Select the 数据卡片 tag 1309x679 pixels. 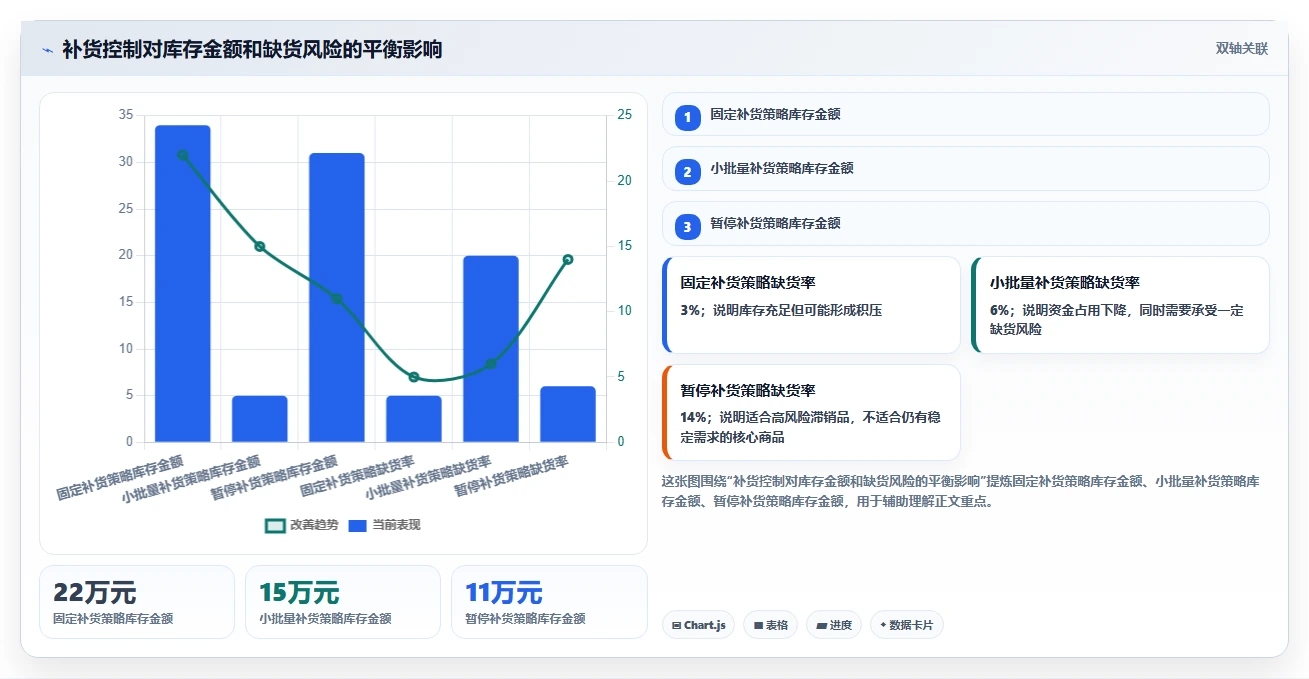pyautogui.click(x=906, y=625)
